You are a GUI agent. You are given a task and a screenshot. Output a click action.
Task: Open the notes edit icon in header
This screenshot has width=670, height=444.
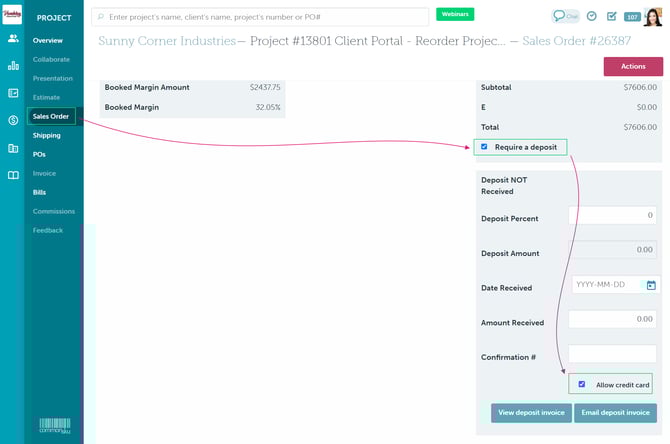point(612,16)
